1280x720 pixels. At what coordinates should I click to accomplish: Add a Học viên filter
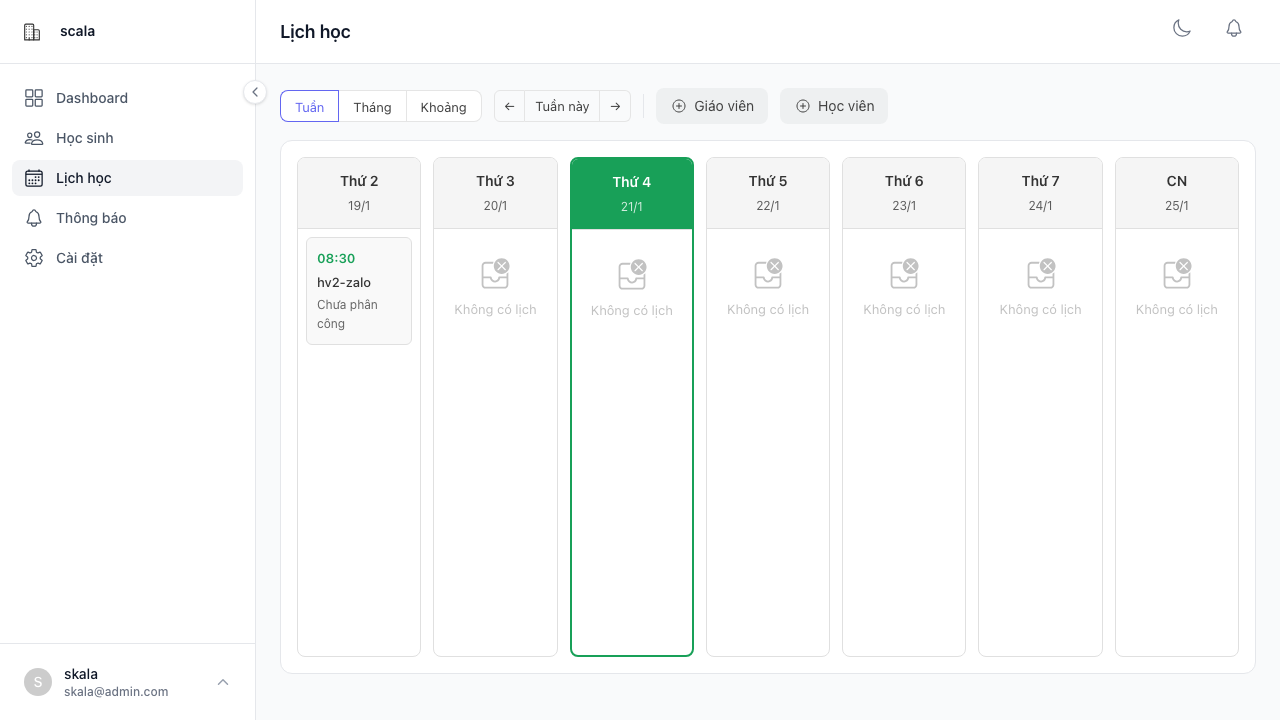834,106
